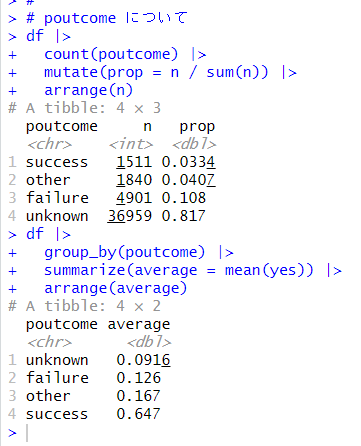Click the value 1840 in other row
This screenshot has height=446, width=361.
(134, 180)
